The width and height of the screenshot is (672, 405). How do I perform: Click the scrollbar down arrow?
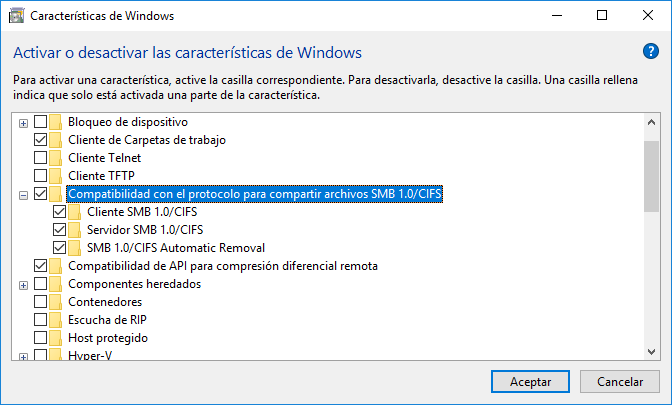pos(651,352)
